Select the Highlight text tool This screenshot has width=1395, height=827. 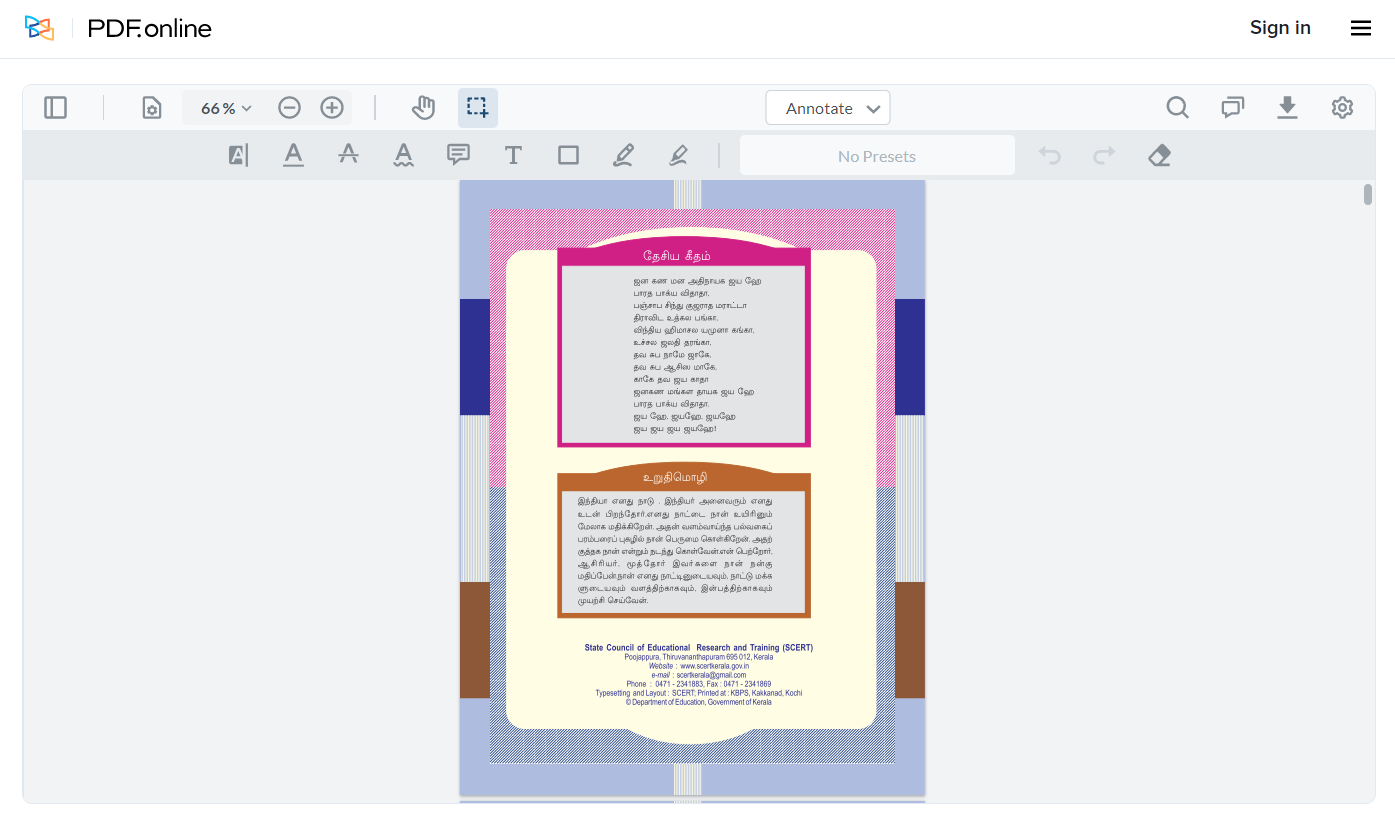pyautogui.click(x=238, y=155)
